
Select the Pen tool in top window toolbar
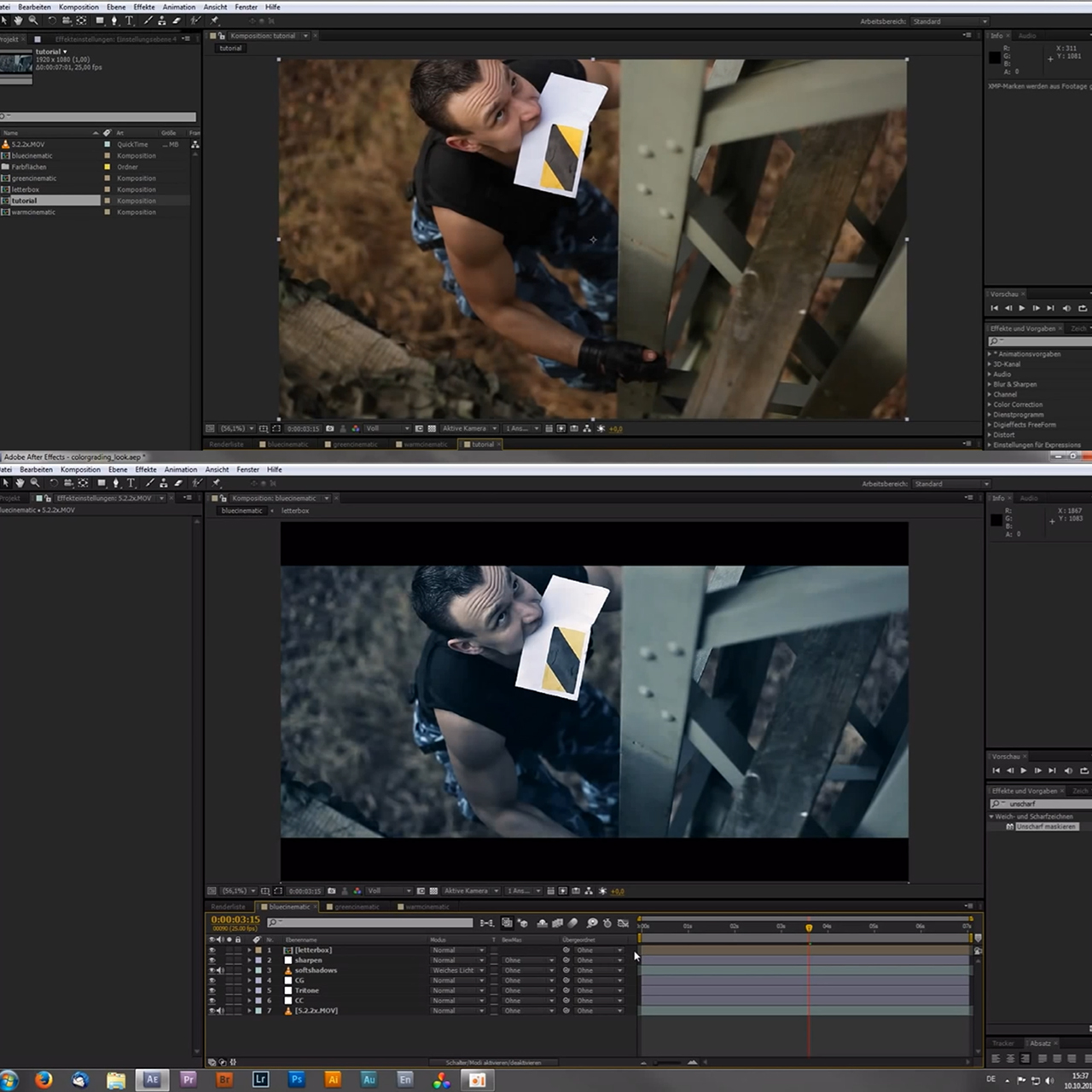[114, 20]
